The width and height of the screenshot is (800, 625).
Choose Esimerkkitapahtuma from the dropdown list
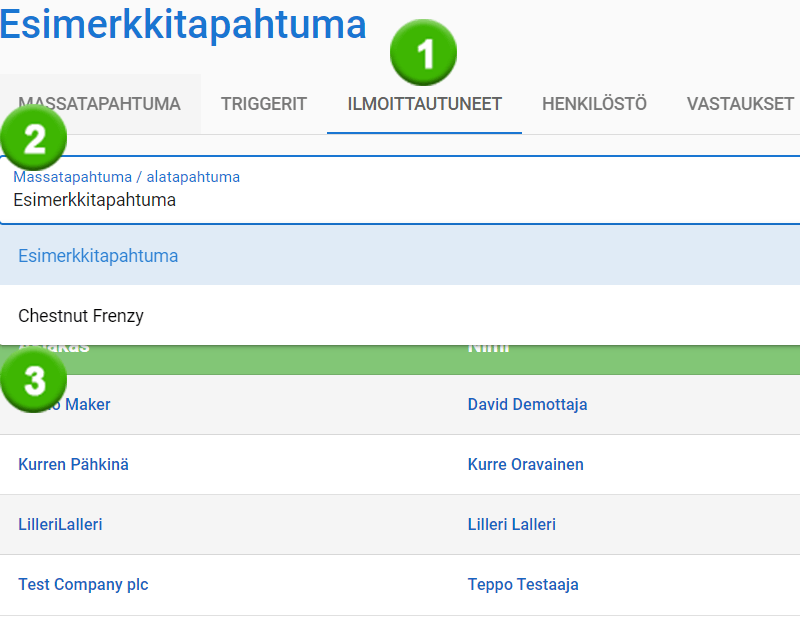[x=98, y=256]
